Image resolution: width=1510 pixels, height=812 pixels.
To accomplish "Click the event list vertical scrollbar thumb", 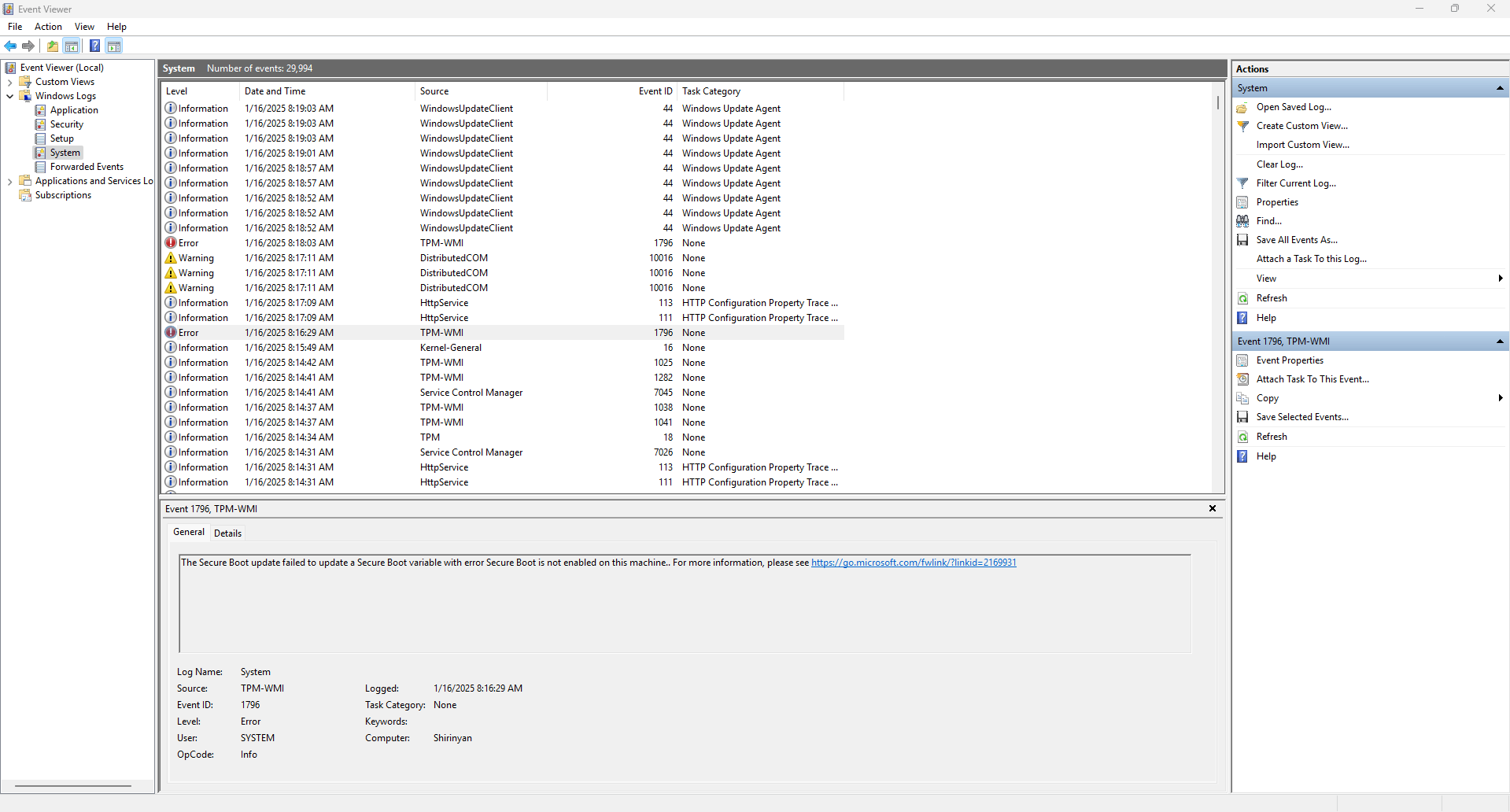I will pos(1218,103).
